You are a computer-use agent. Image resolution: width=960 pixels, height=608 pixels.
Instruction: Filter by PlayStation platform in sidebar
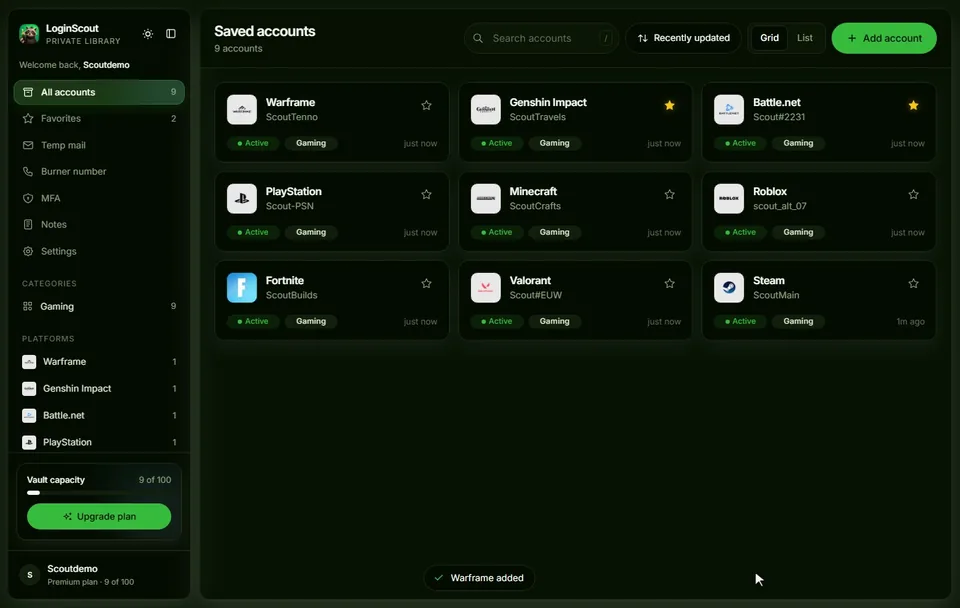coord(99,442)
